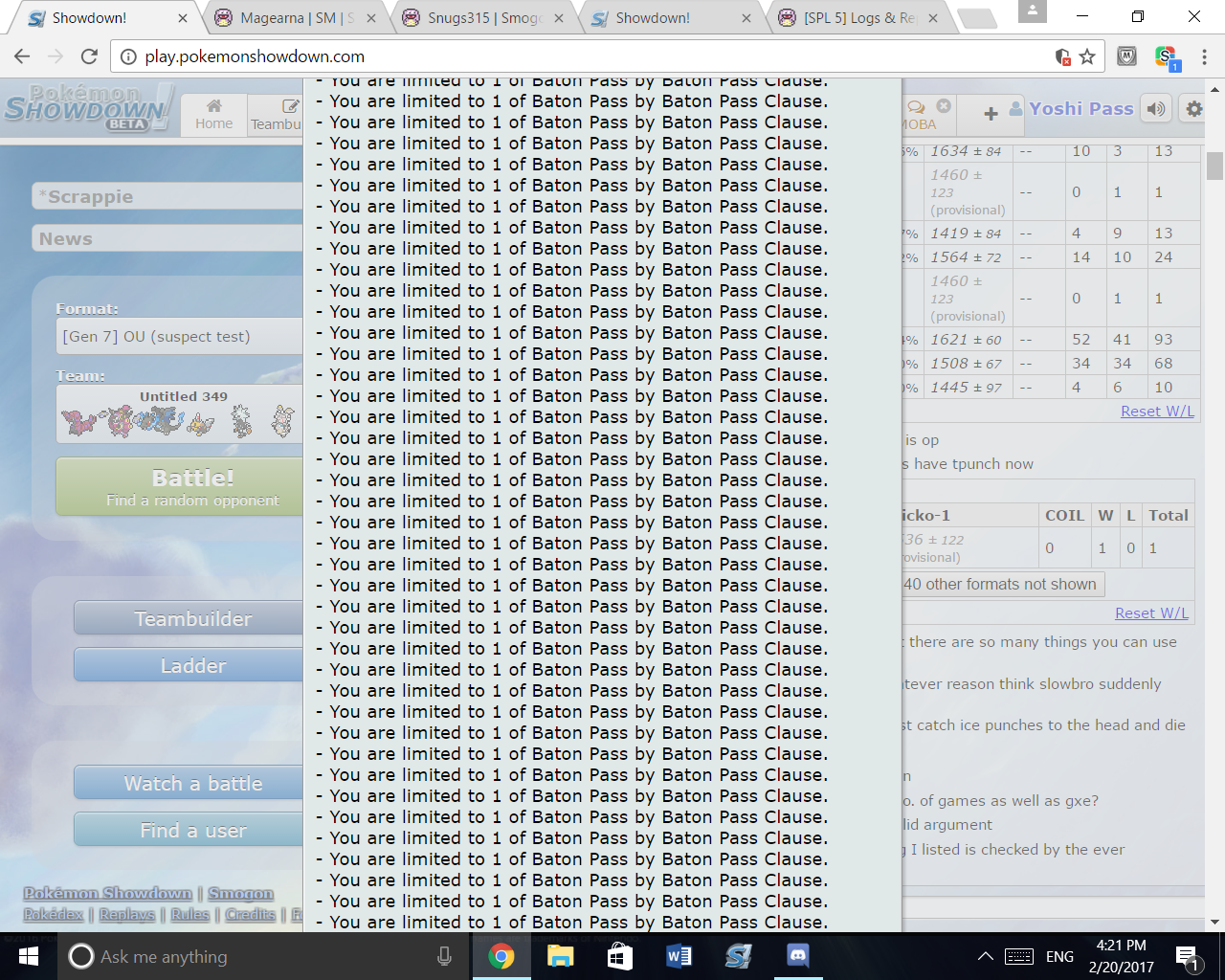This screenshot has width=1225, height=980.
Task: Close the [SPL 5] Logs browser tab
Action: point(934,18)
